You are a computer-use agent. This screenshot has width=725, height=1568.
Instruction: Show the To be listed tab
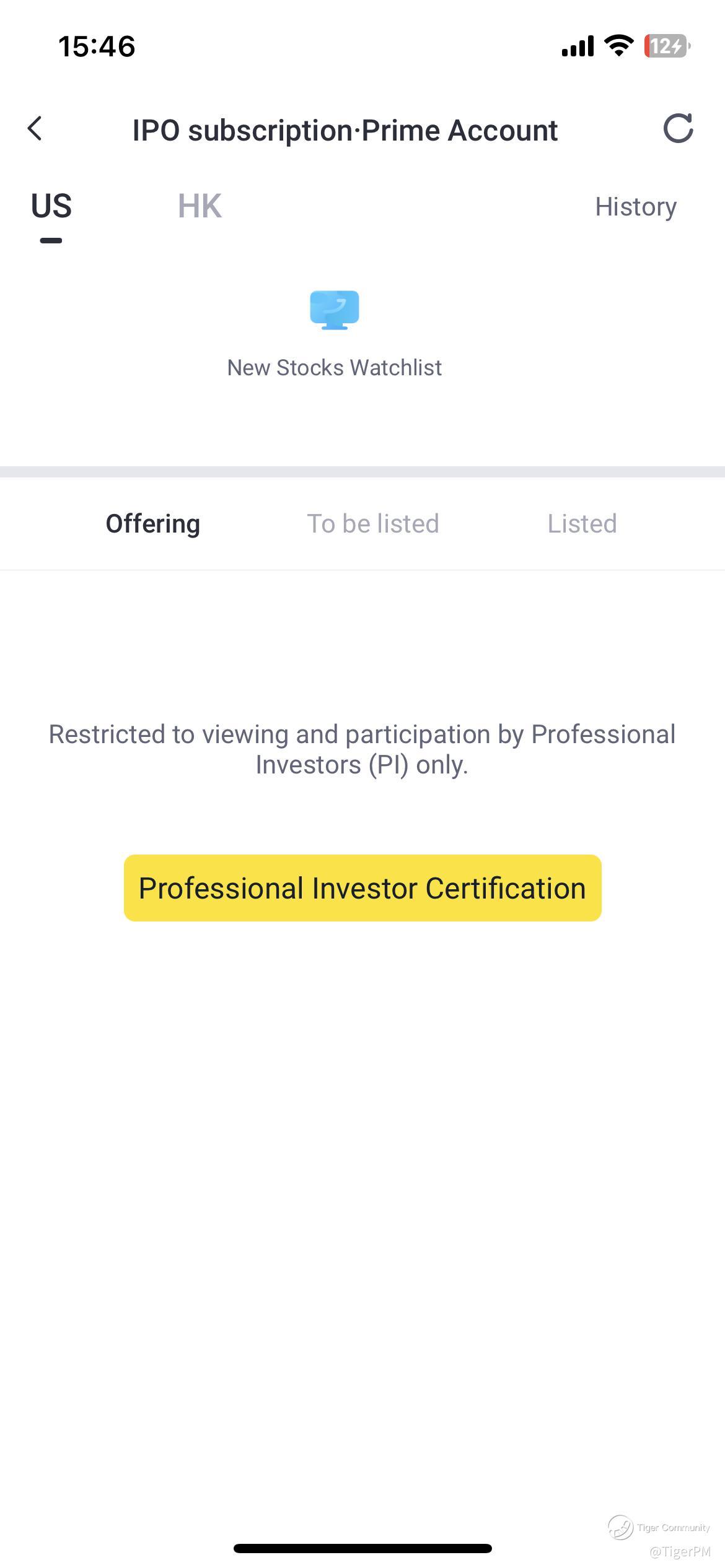click(x=373, y=524)
